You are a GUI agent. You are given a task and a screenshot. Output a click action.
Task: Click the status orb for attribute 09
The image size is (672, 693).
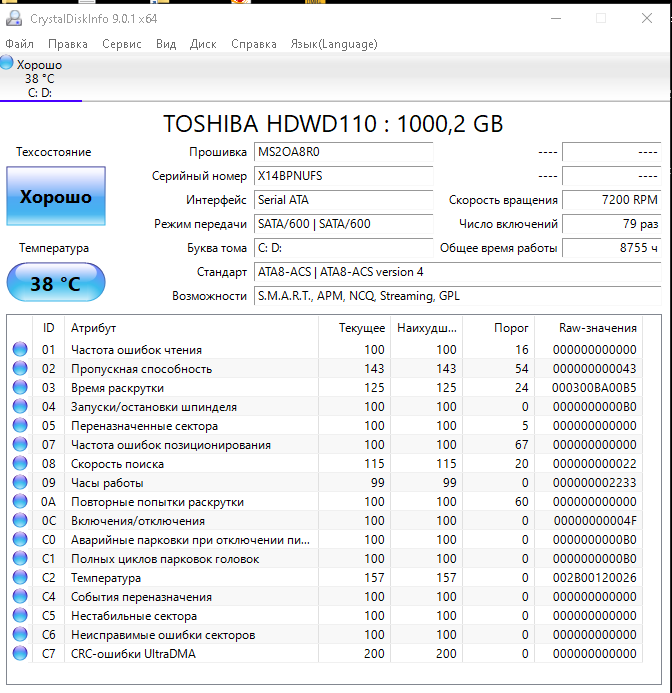(20, 482)
